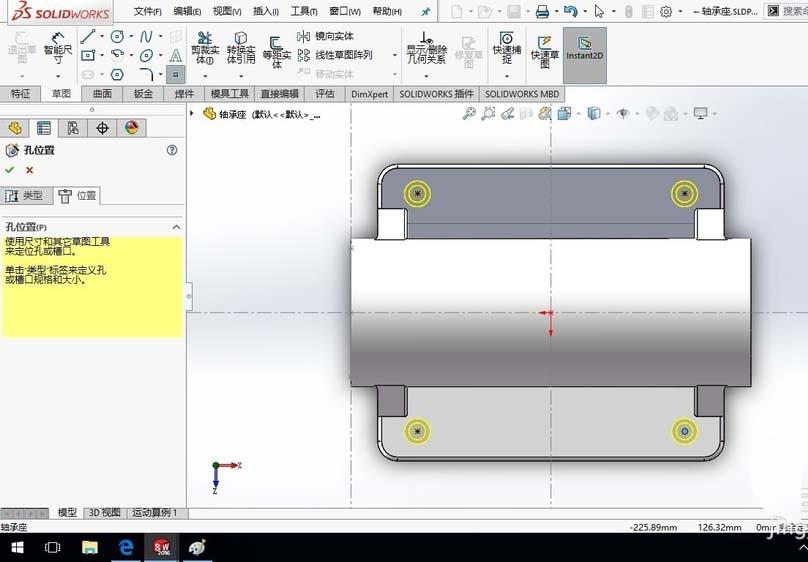Switch to 曲面 ribbon tab
This screenshot has width=808, height=562.
click(x=102, y=94)
